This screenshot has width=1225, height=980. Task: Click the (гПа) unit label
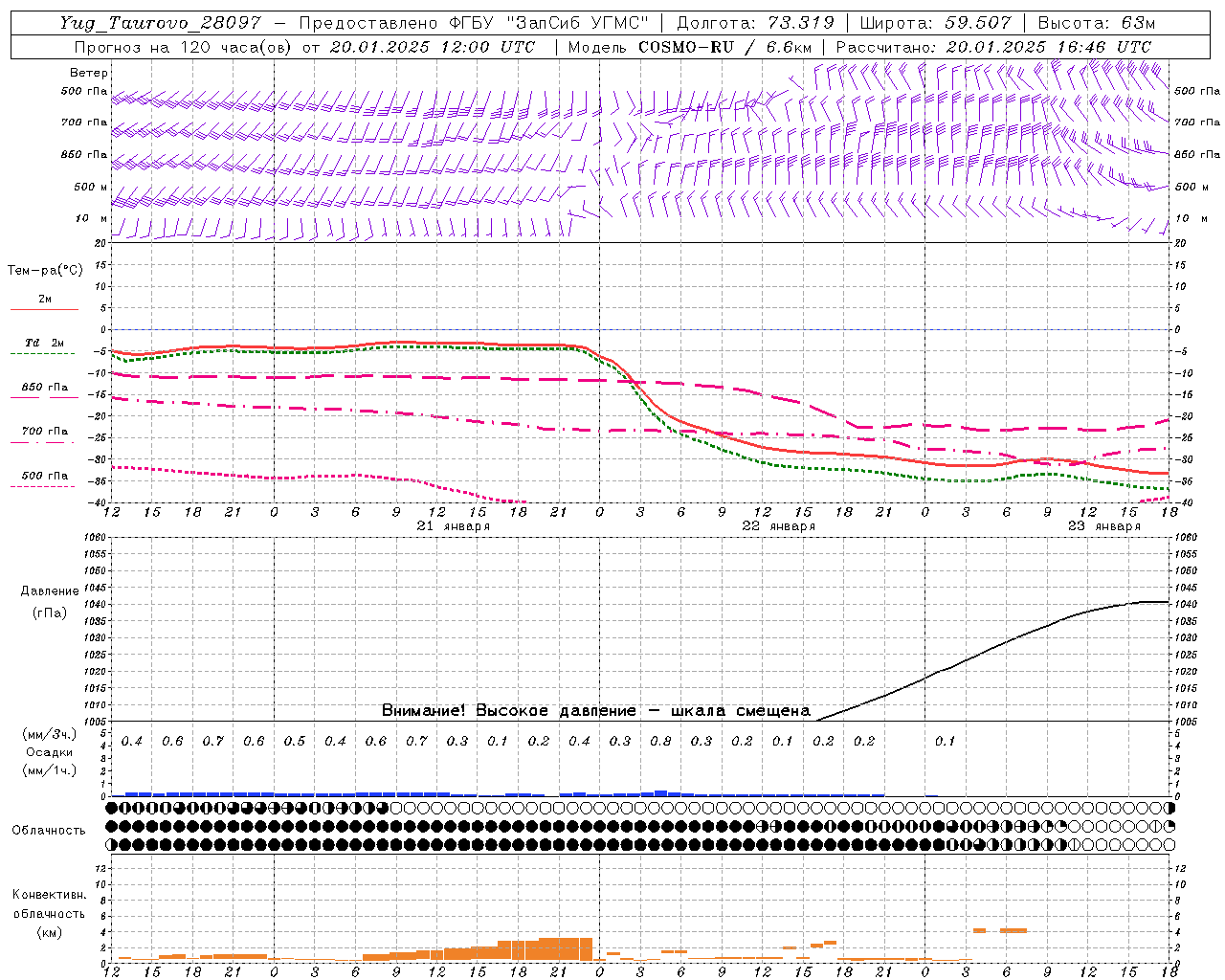[x=49, y=612]
